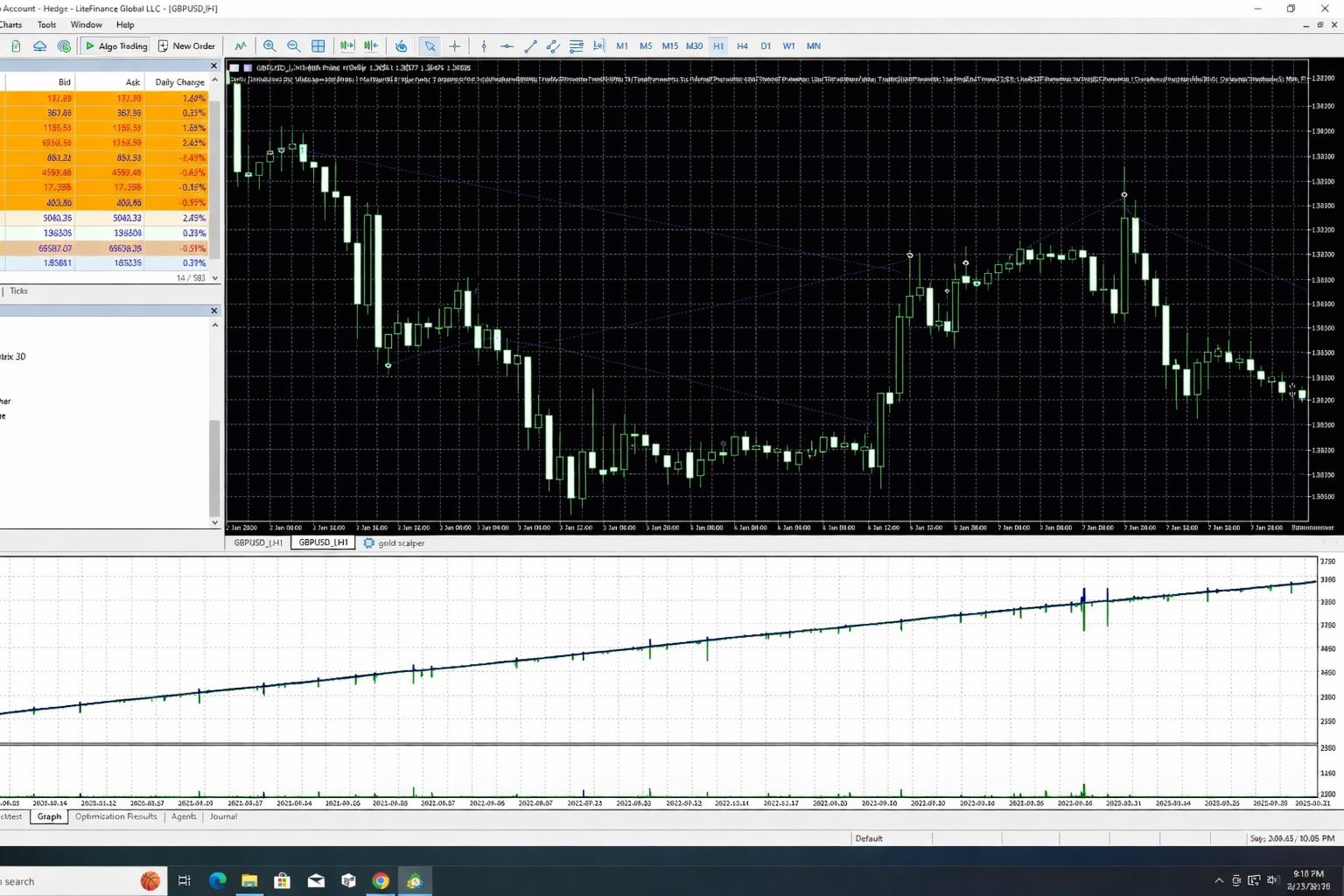Click the Navigator vertical scrollbar thumb

point(215,468)
